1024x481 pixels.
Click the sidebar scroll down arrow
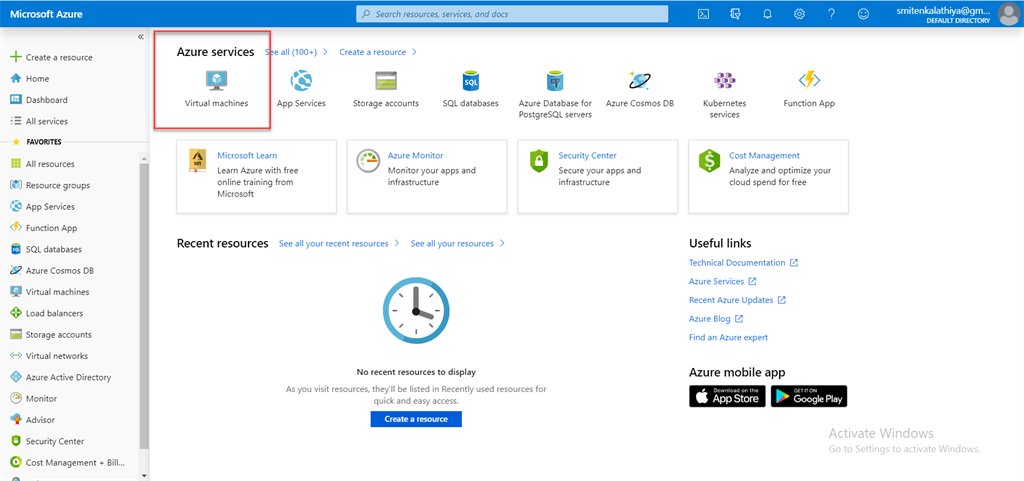tap(144, 476)
